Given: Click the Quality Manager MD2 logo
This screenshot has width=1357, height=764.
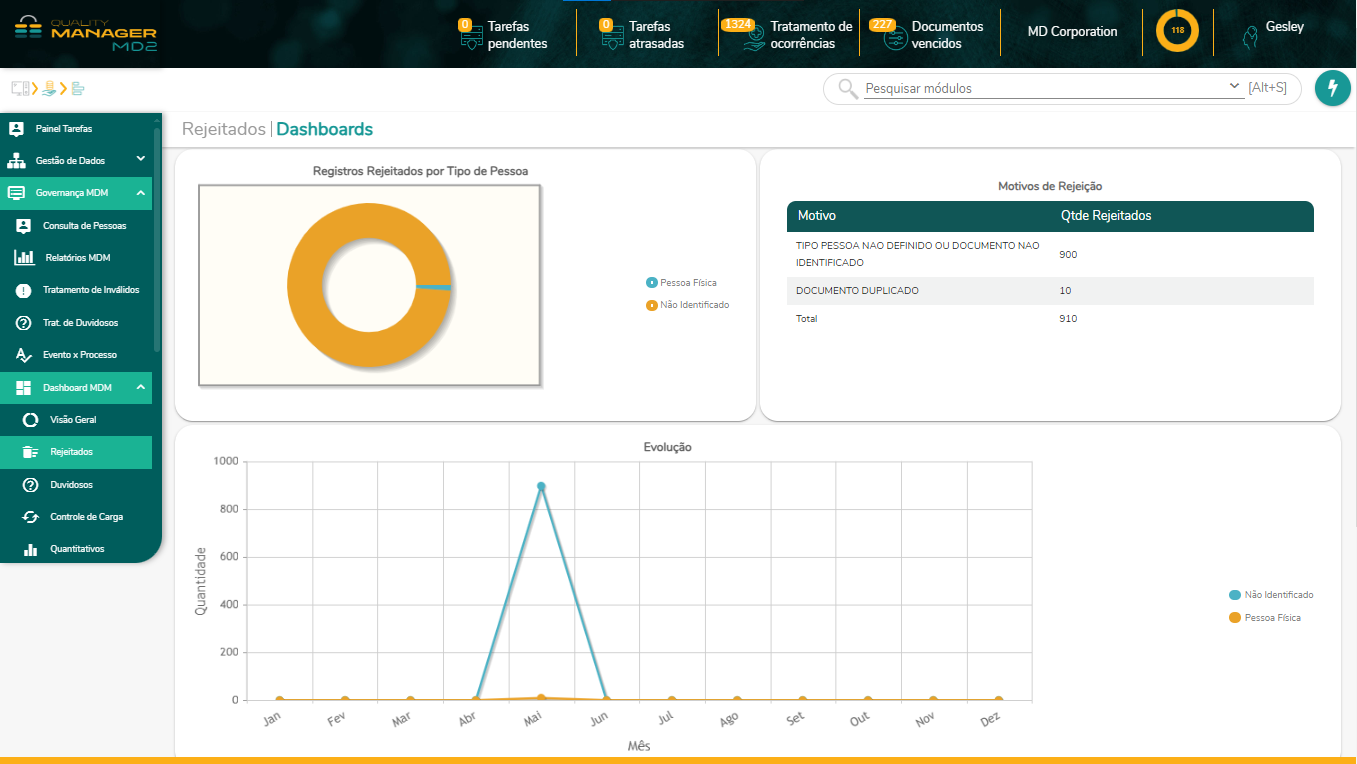Looking at the screenshot, I should 86,33.
